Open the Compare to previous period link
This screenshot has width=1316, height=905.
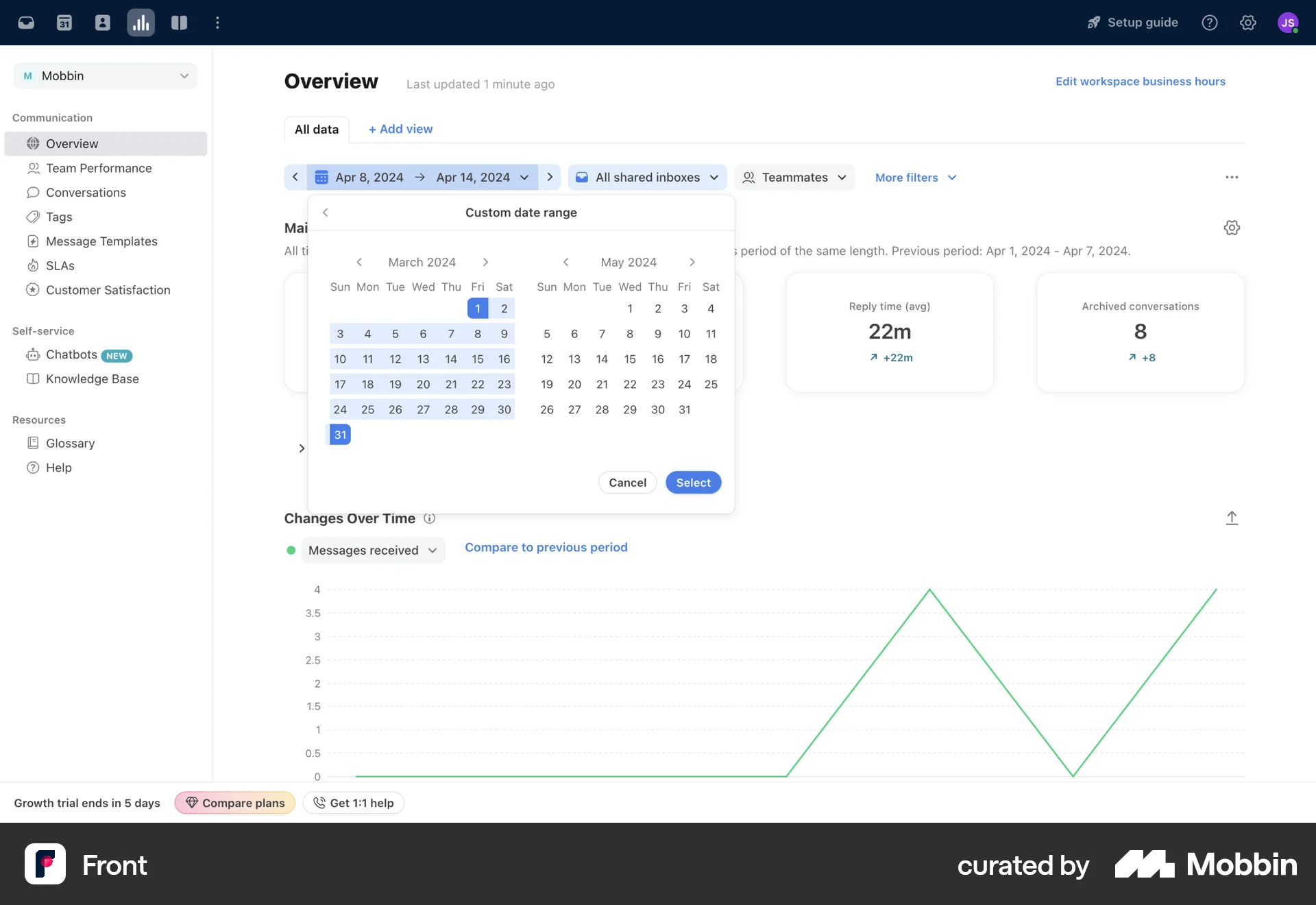pos(546,547)
